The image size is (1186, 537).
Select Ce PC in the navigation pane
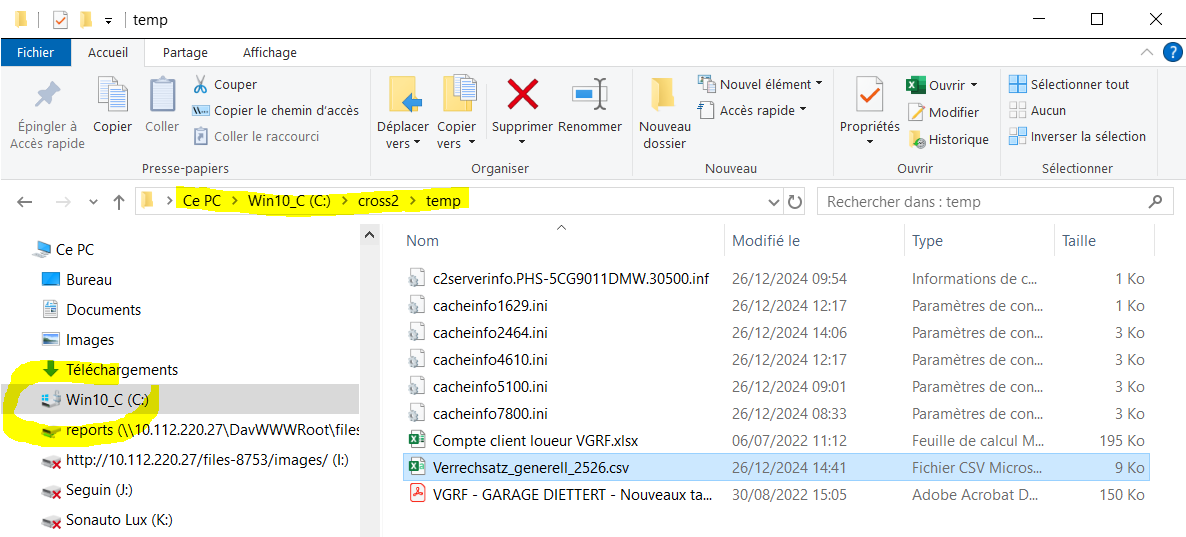pyautogui.click(x=75, y=249)
